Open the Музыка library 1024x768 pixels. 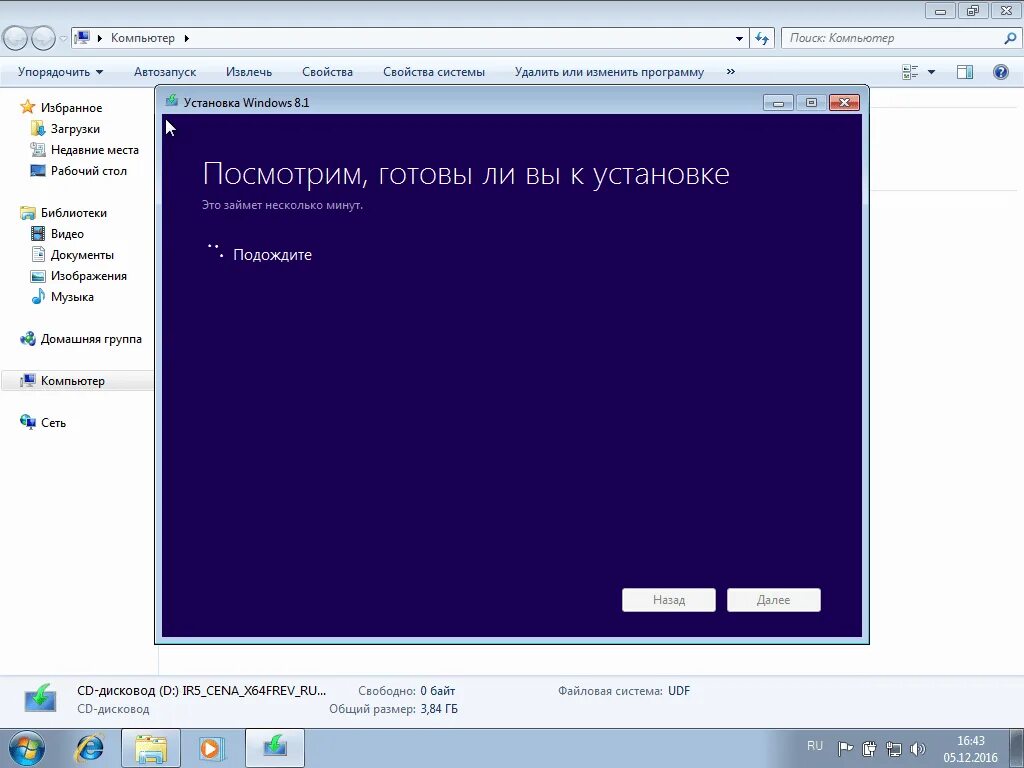click(72, 296)
